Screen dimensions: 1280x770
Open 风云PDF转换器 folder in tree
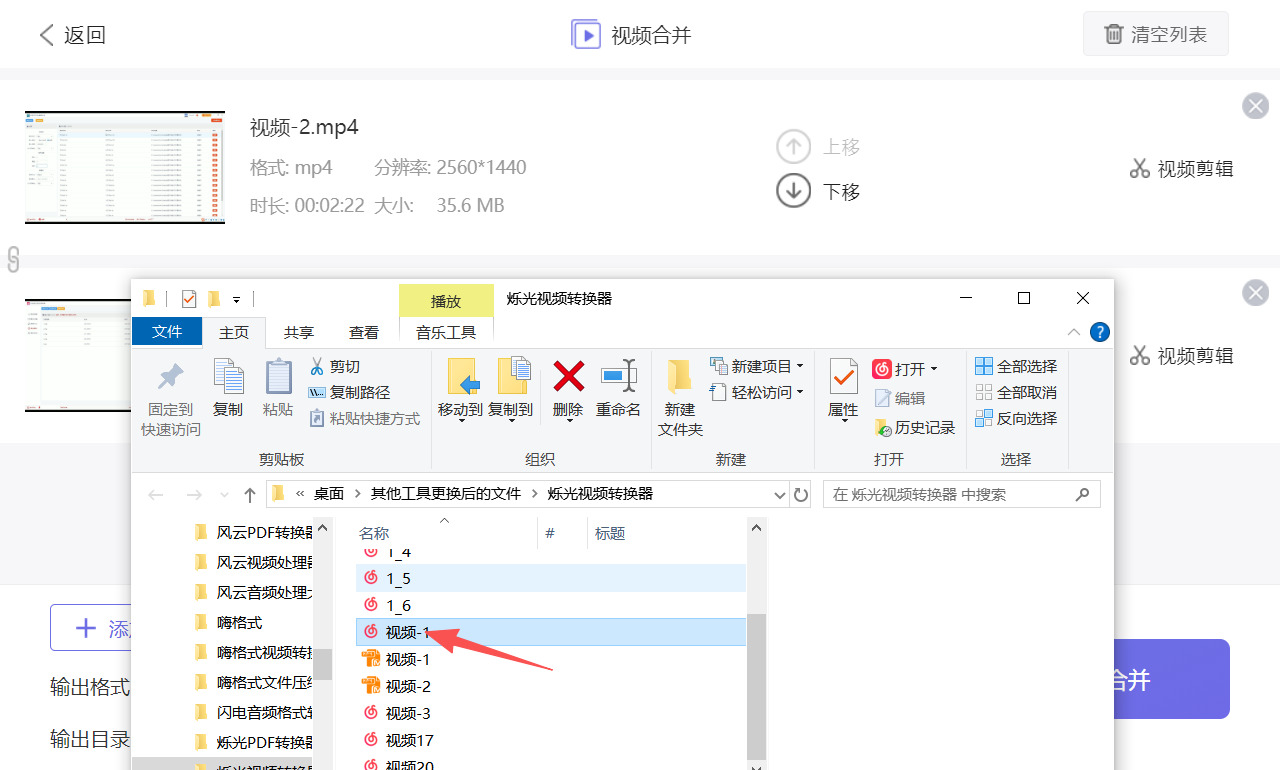pos(254,532)
